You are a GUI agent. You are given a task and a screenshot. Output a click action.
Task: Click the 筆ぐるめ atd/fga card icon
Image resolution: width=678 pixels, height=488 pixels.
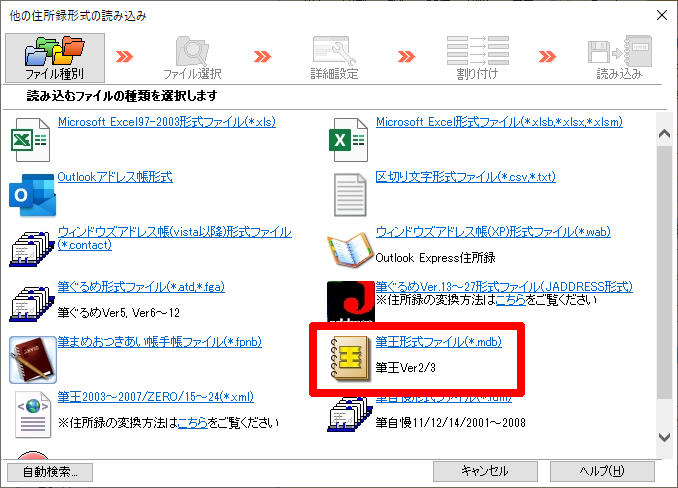[32, 303]
